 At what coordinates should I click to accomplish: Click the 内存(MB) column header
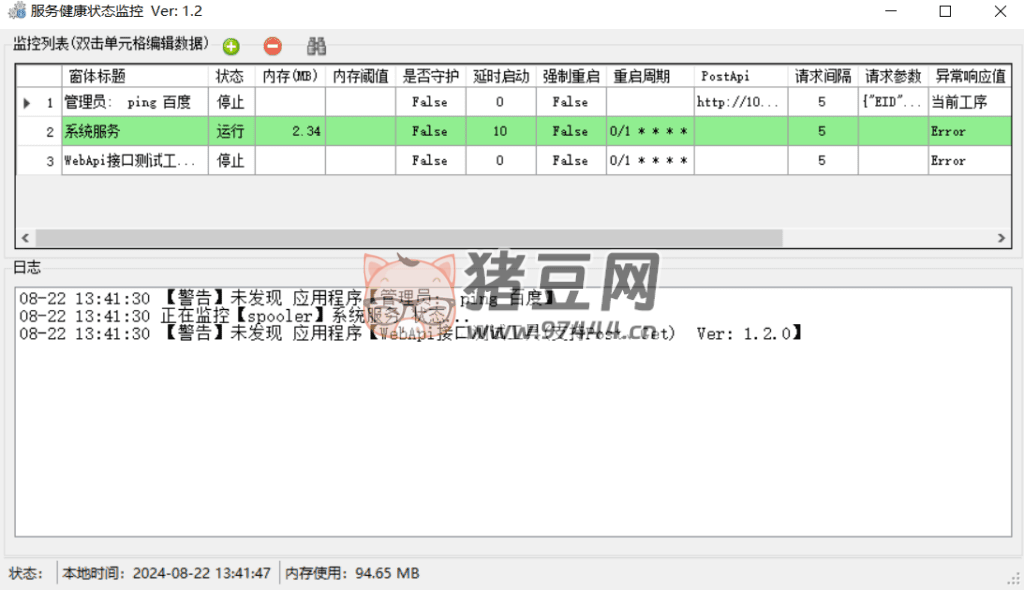[290, 76]
